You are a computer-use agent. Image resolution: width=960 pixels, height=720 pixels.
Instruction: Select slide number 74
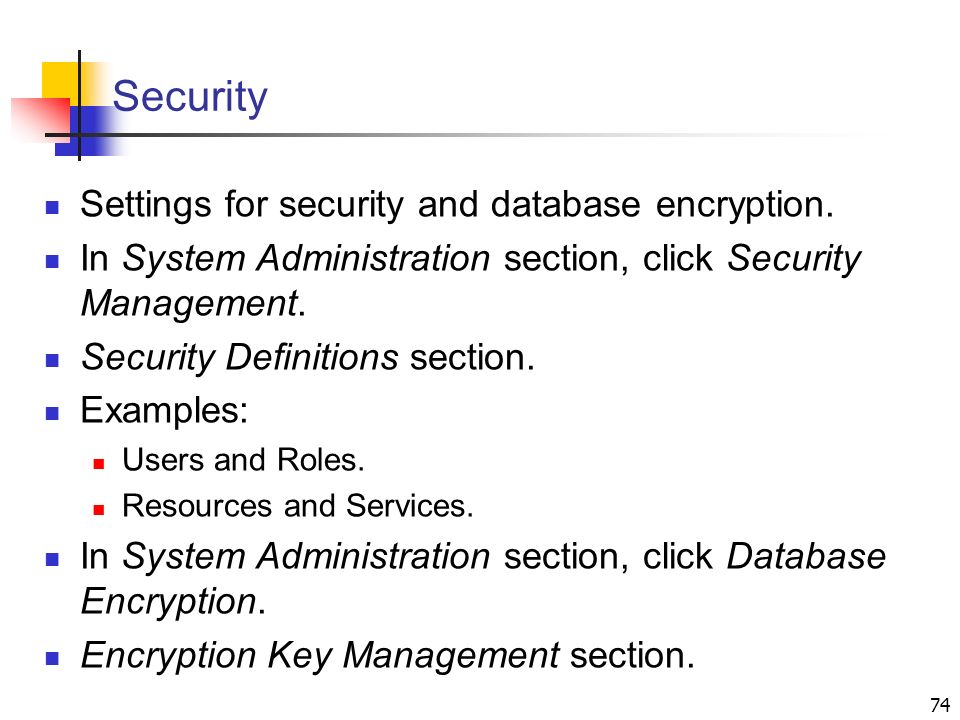point(939,705)
